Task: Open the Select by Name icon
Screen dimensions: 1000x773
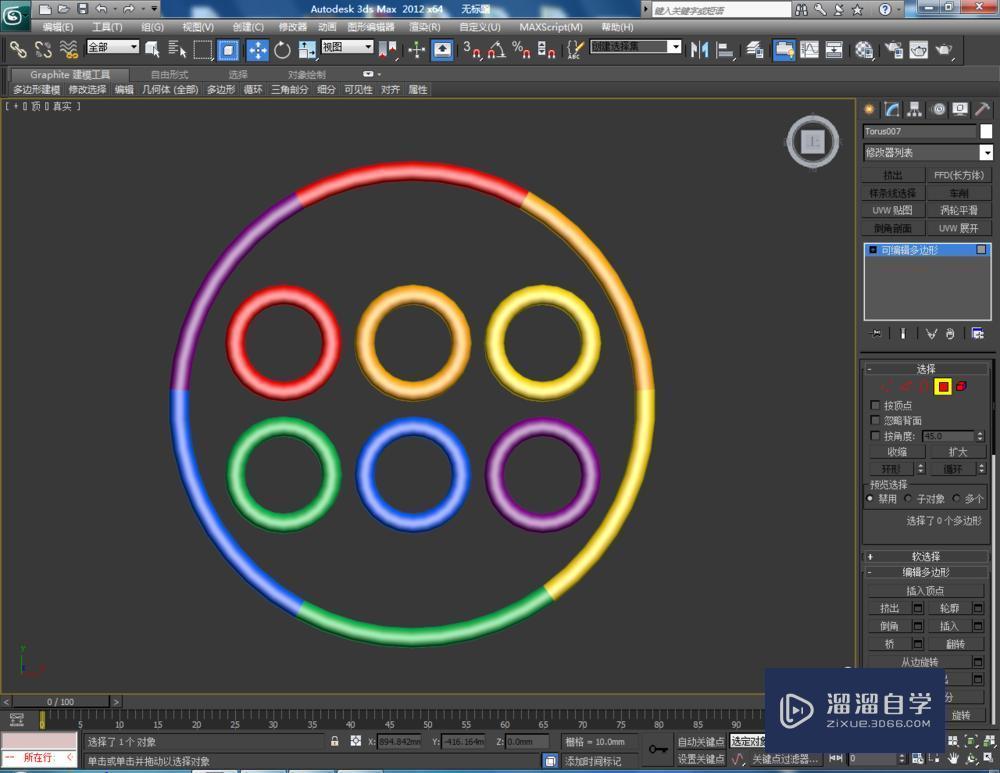Action: pos(178,48)
